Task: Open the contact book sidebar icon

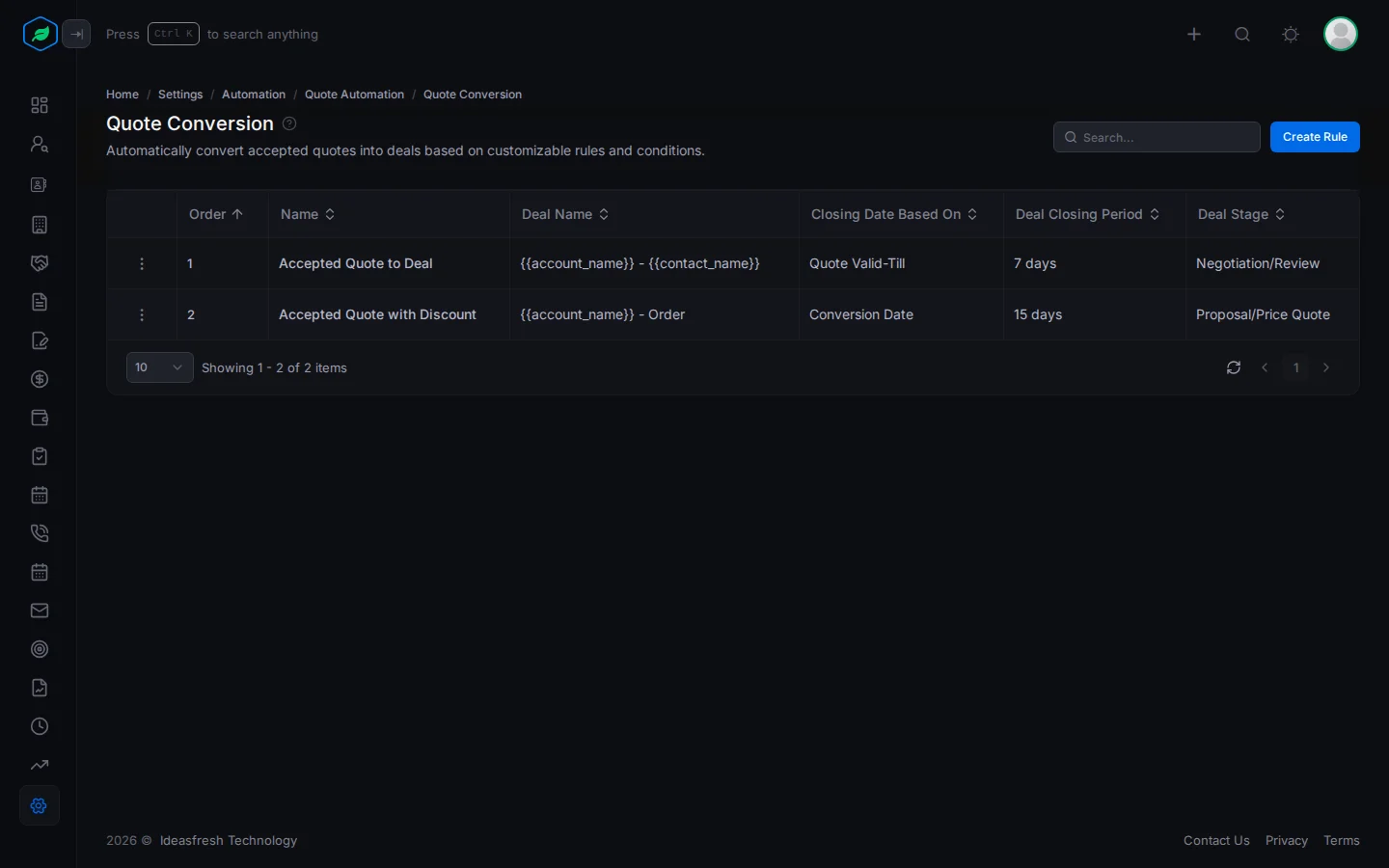Action: coord(40,184)
